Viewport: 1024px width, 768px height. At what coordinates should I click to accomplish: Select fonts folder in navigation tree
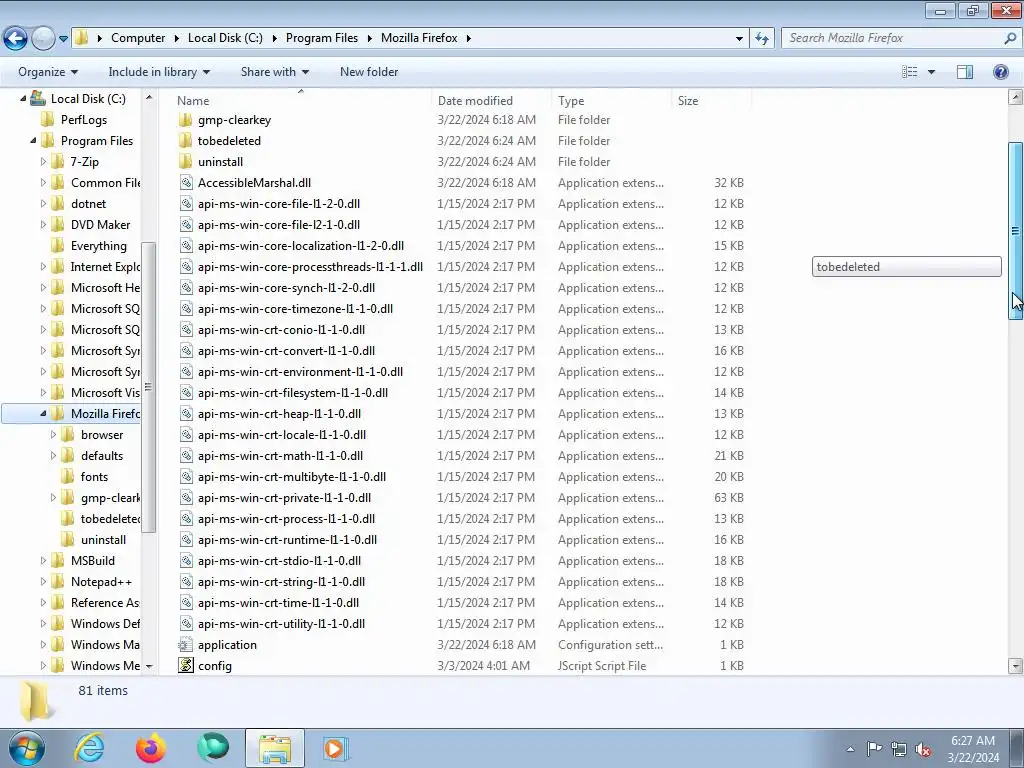pyautogui.click(x=94, y=477)
